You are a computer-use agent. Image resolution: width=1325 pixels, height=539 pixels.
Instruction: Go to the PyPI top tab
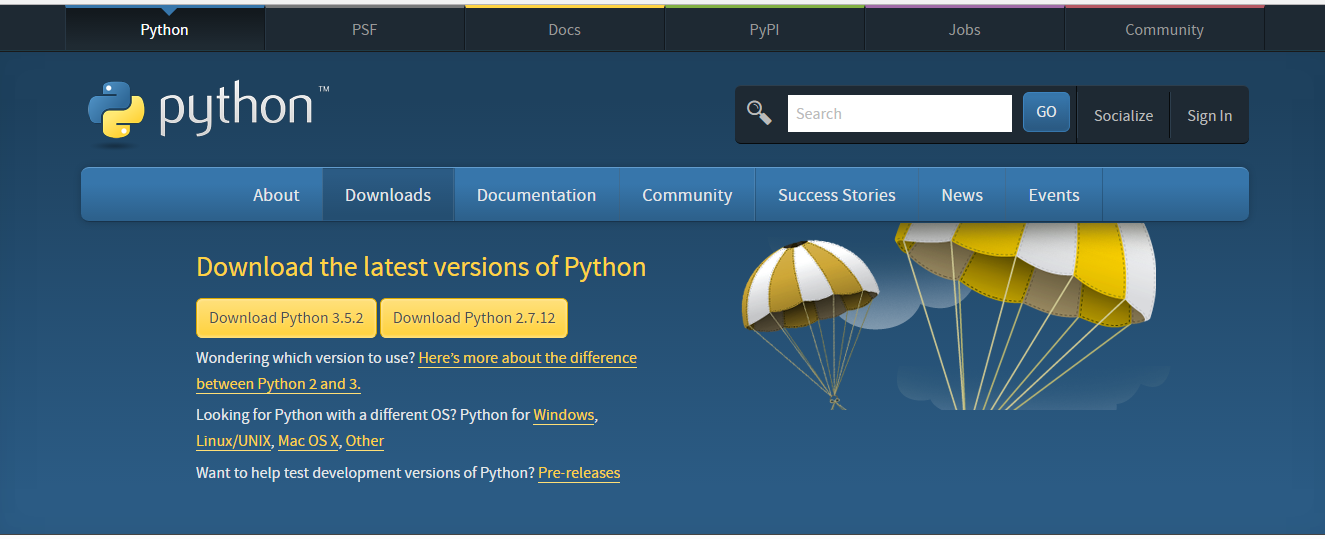764,30
